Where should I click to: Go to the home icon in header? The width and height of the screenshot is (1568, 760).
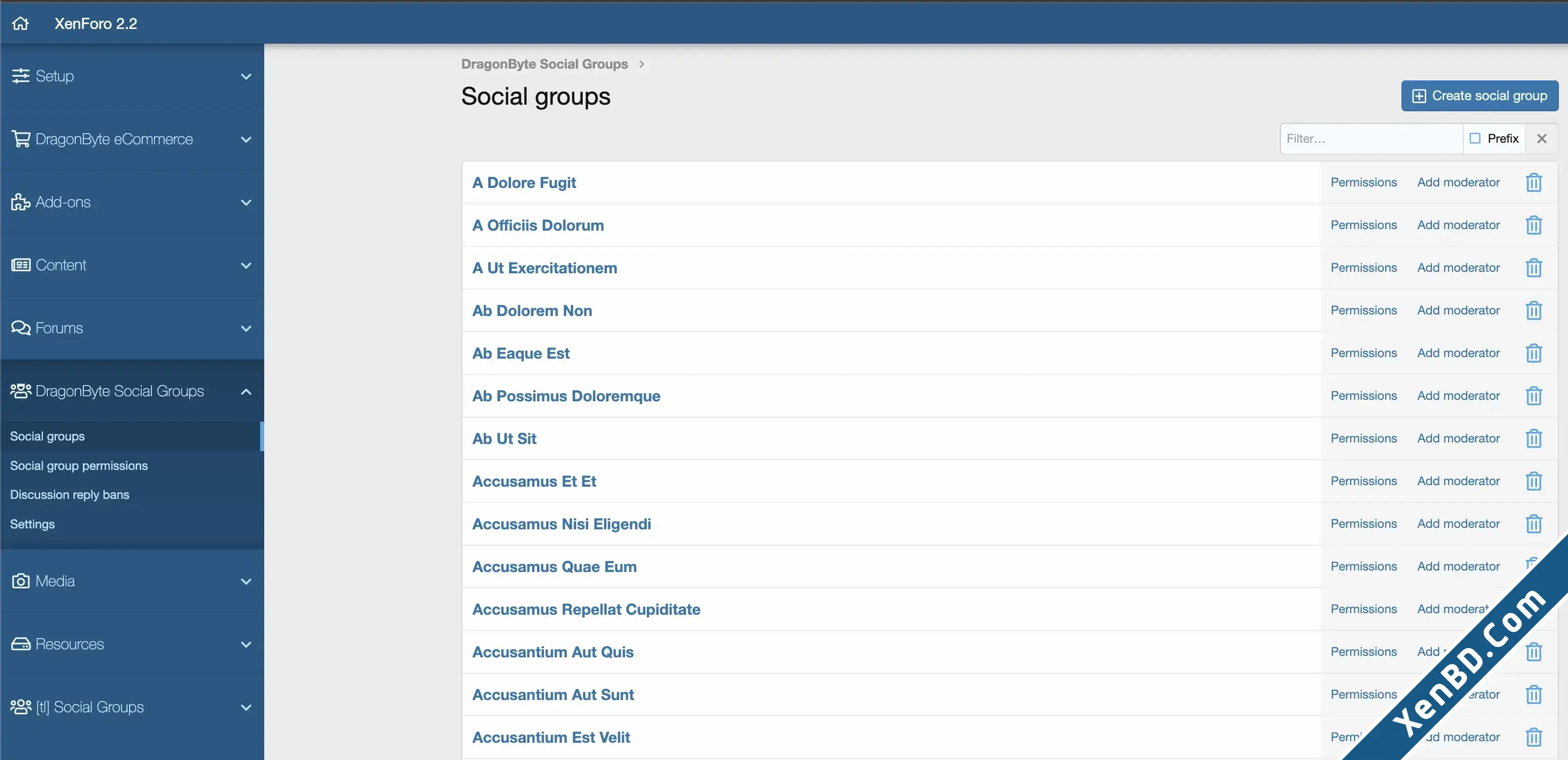(x=20, y=23)
